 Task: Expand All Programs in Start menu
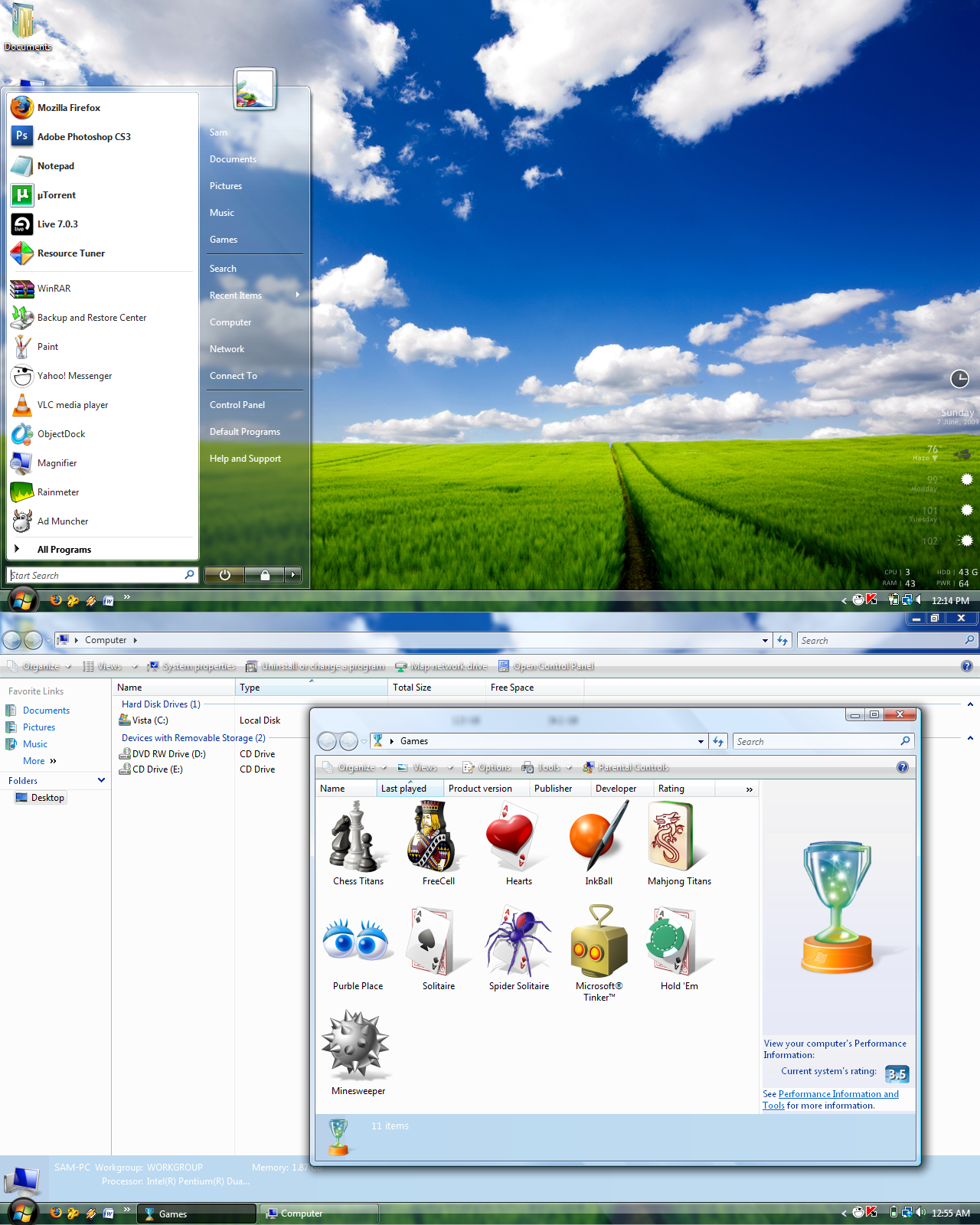tap(103, 550)
